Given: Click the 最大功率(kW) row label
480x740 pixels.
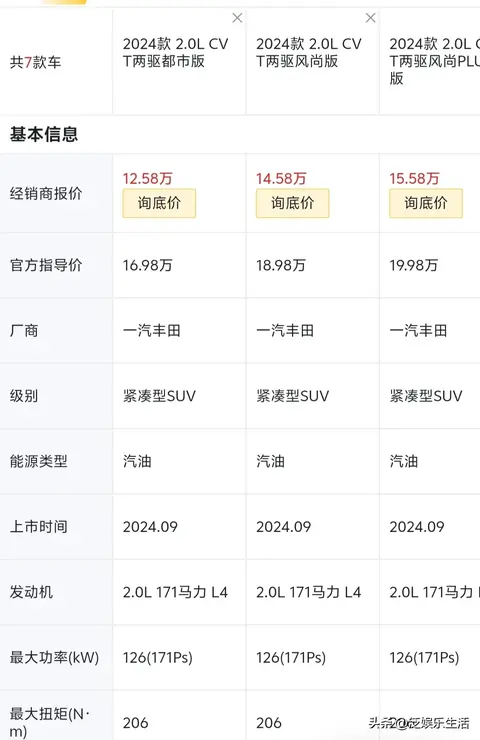Looking at the screenshot, I should tap(55, 657).
